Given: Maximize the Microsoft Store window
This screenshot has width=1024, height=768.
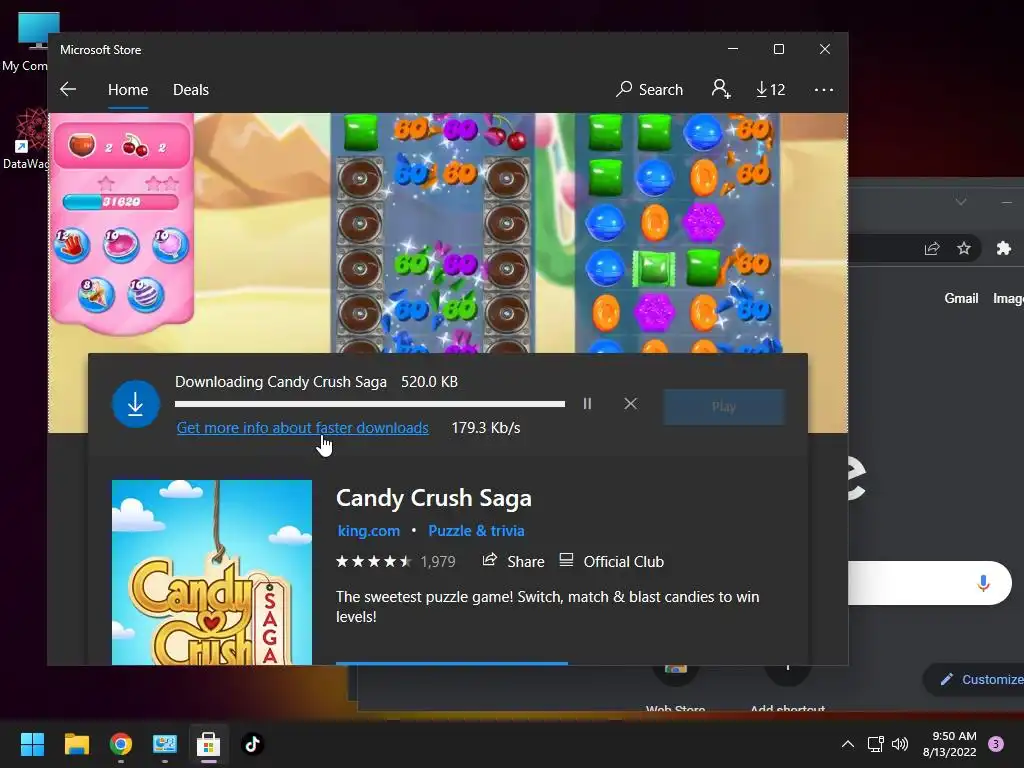Looking at the screenshot, I should coord(778,50).
